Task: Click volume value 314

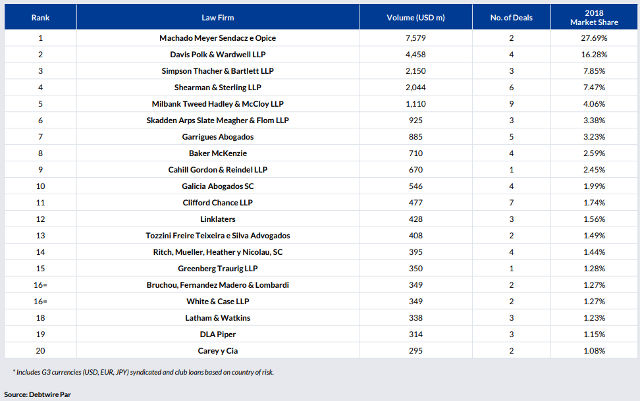Action: (416, 334)
